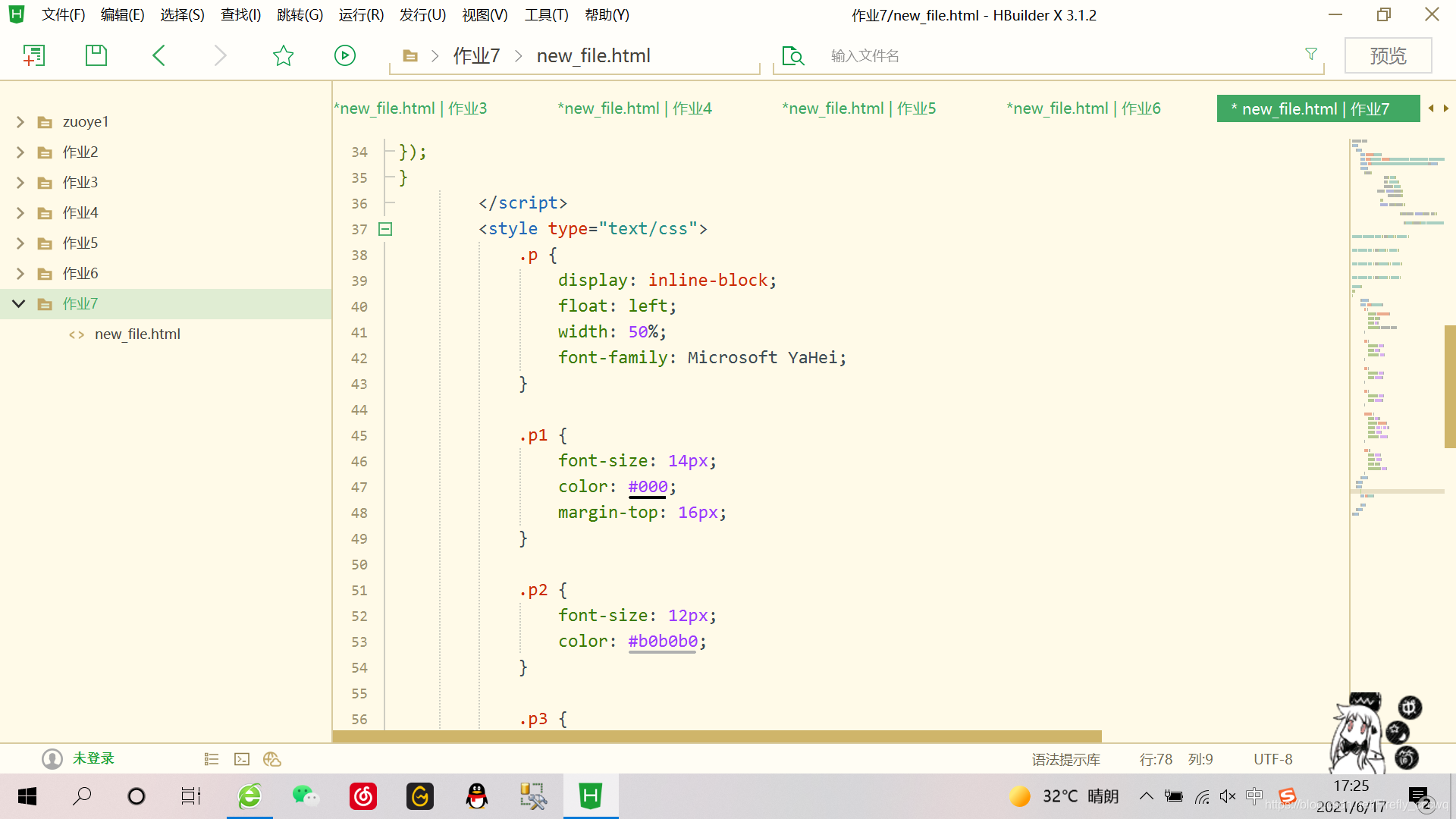This screenshot has width=1456, height=819.
Task: Collapse code fold at line 37
Action: [x=385, y=229]
